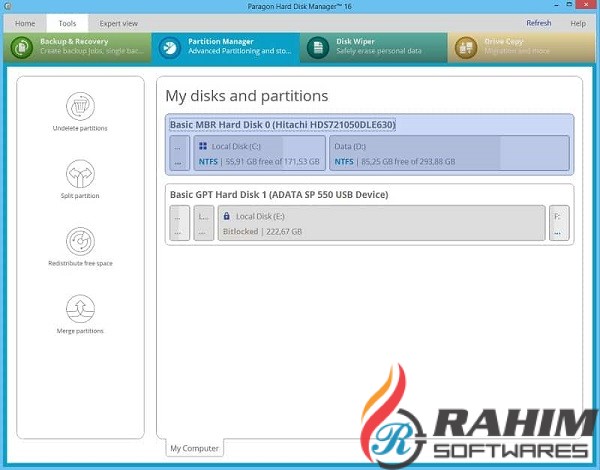Viewport: 600px width, 470px height.
Task: Click the Disk Wiper document icon
Action: pos(318,48)
